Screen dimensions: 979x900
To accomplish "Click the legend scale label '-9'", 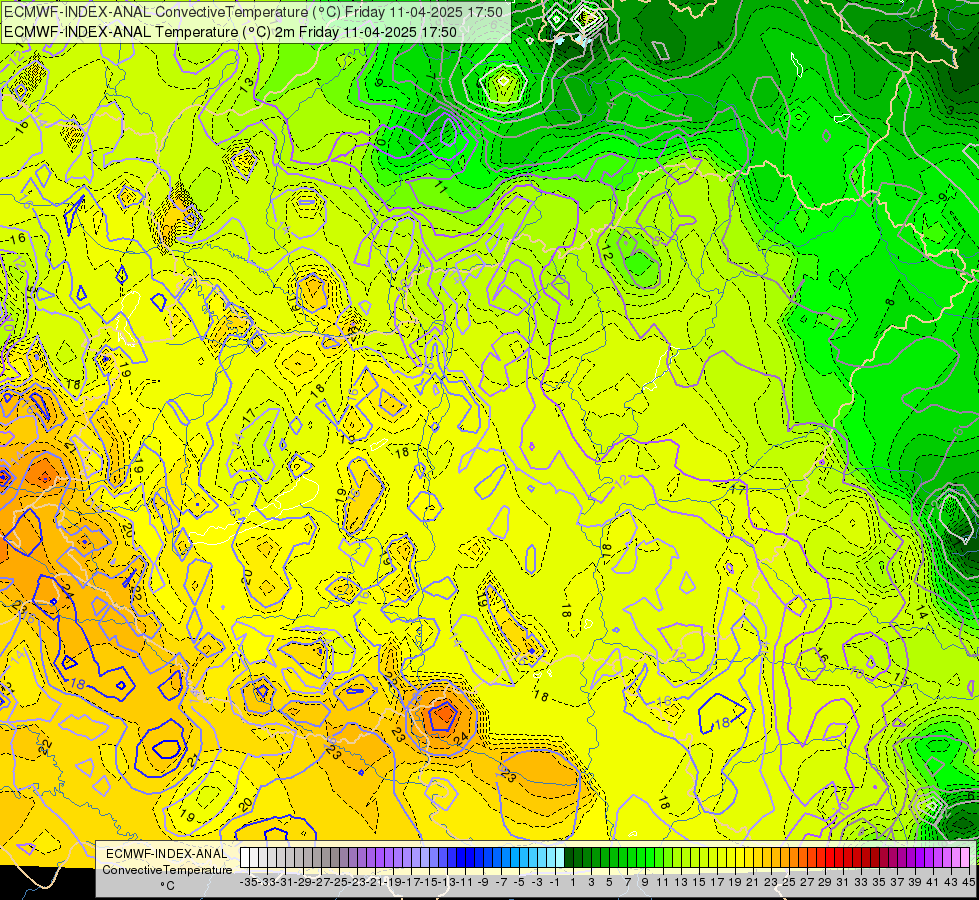I will point(483,882).
